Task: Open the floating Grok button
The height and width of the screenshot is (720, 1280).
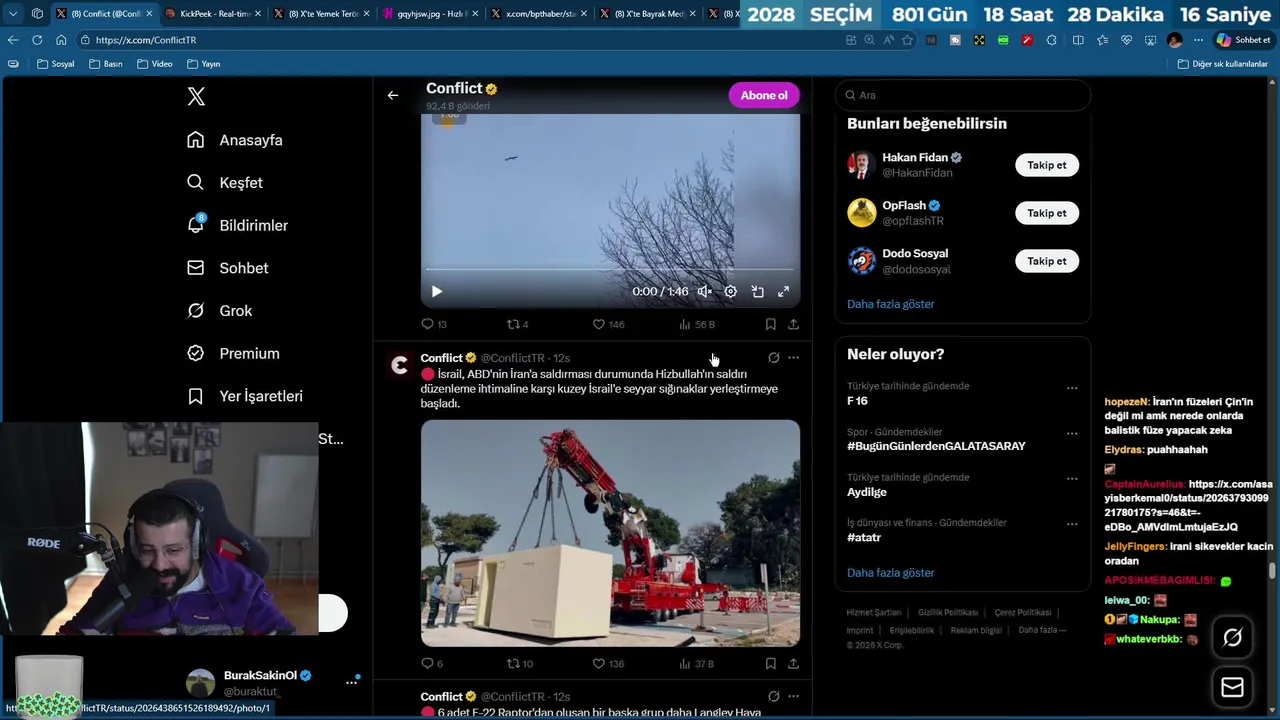Action: click(x=1232, y=638)
